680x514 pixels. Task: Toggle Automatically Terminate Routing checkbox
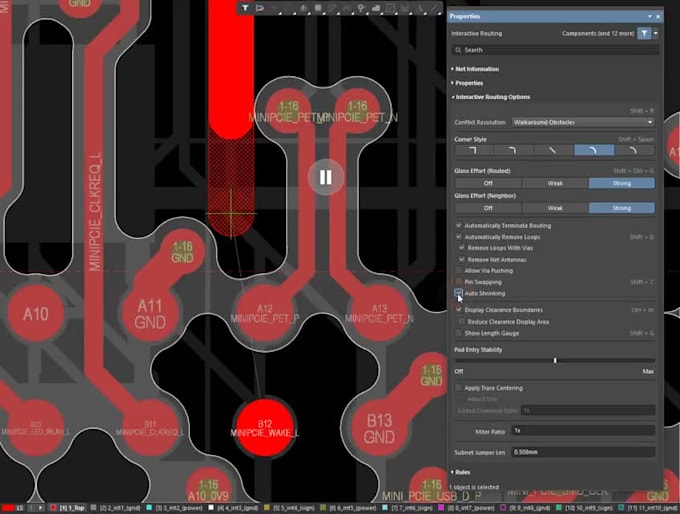[458, 226]
